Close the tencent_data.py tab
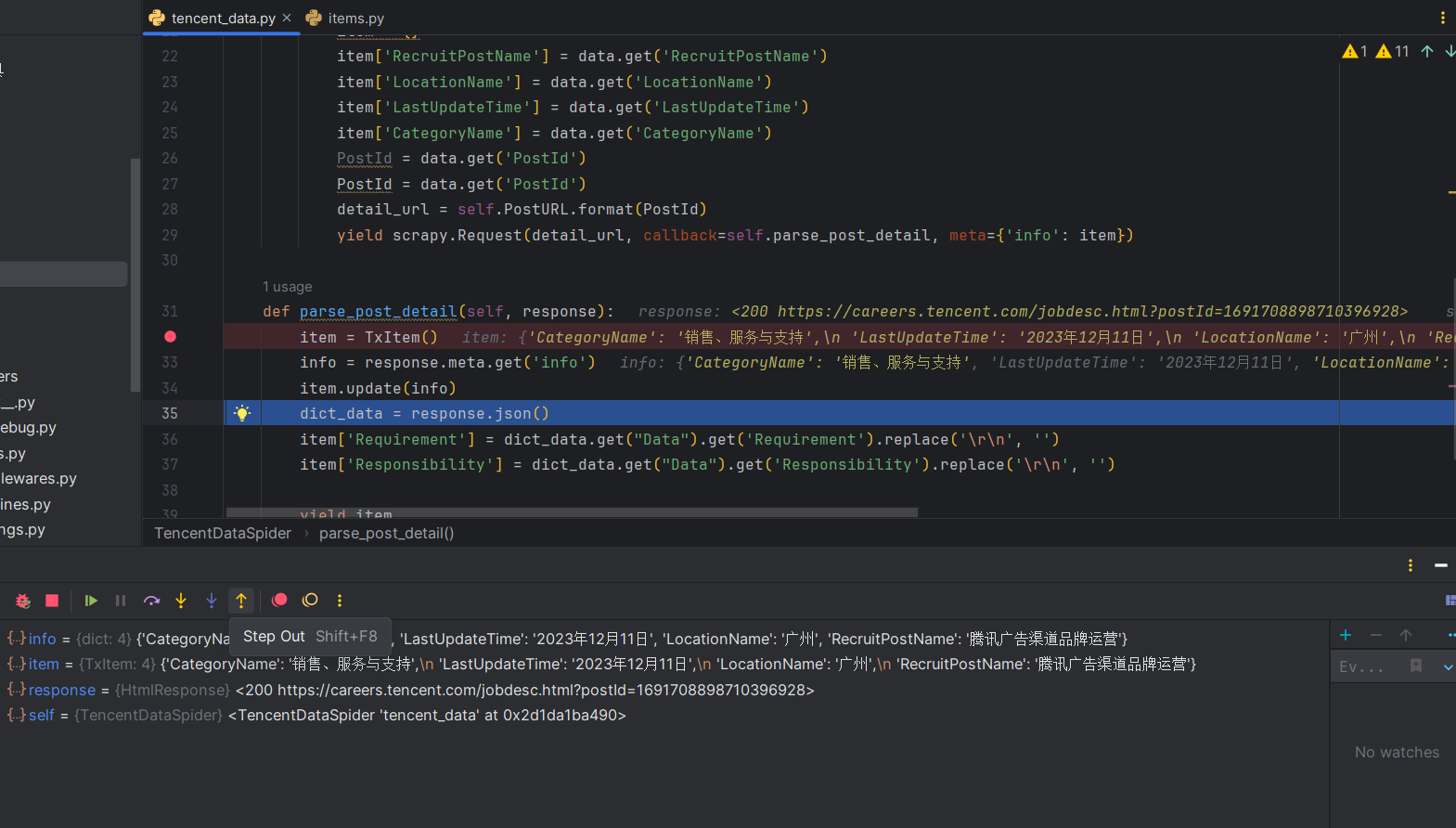 coord(287,18)
